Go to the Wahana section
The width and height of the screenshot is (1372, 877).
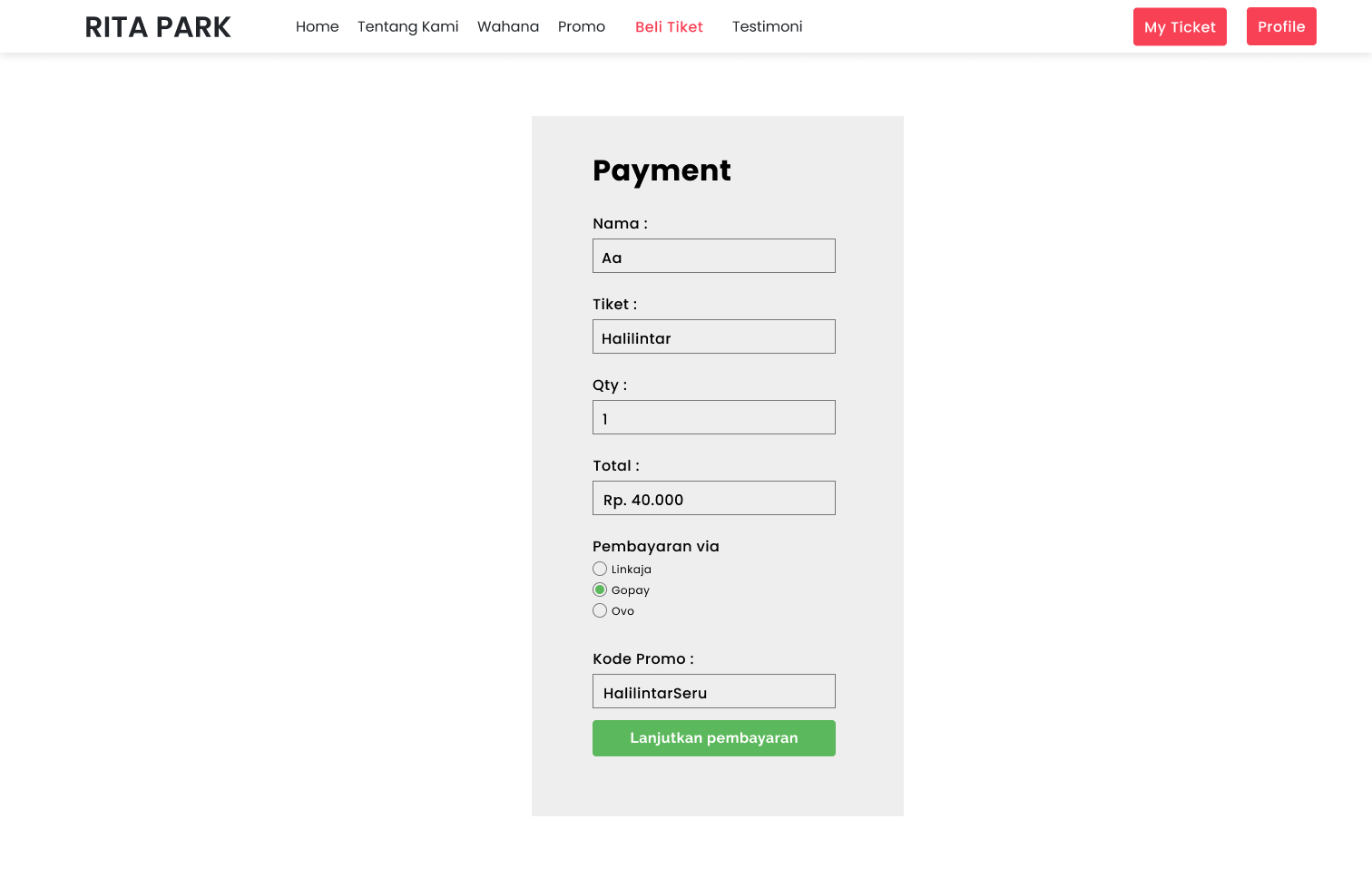507,26
